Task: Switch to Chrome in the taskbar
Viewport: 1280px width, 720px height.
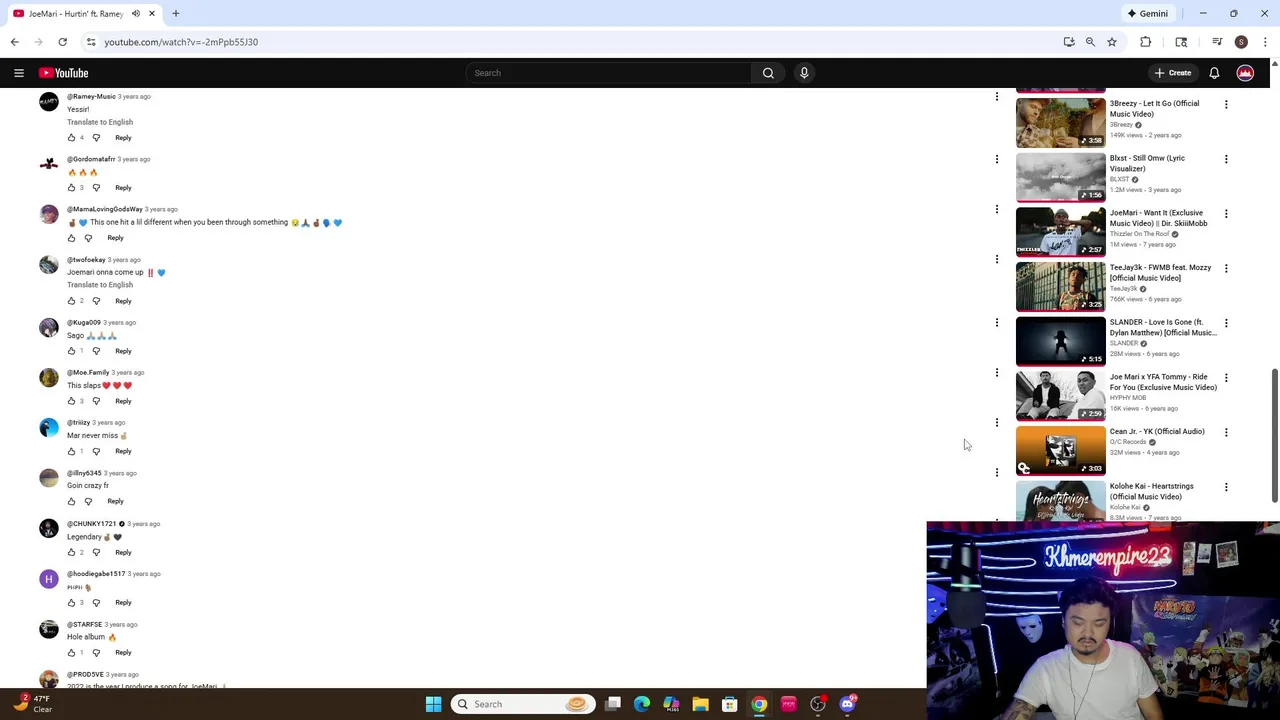Action: tap(759, 704)
